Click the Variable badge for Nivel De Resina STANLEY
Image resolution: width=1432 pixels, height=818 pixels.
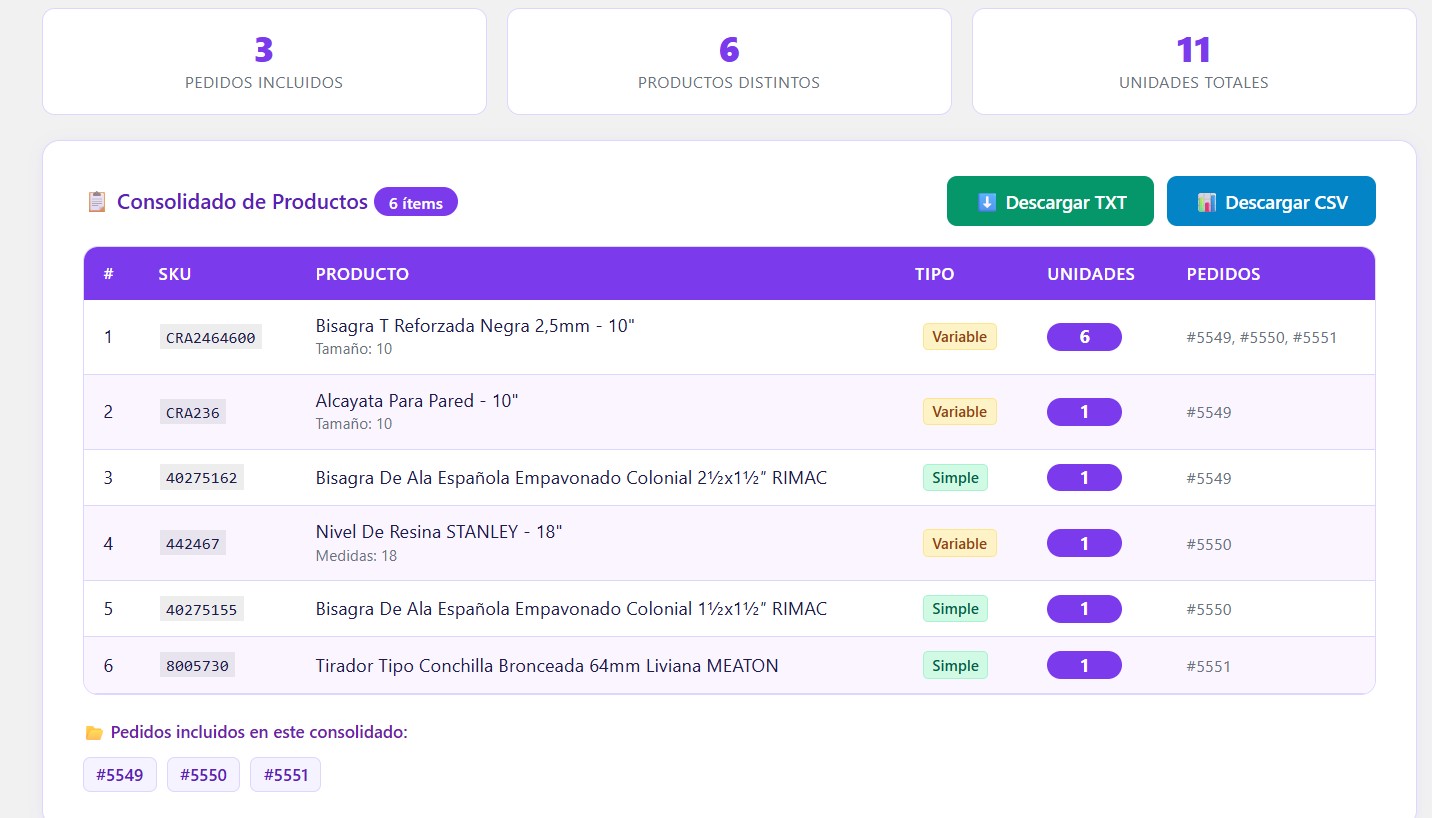click(959, 543)
